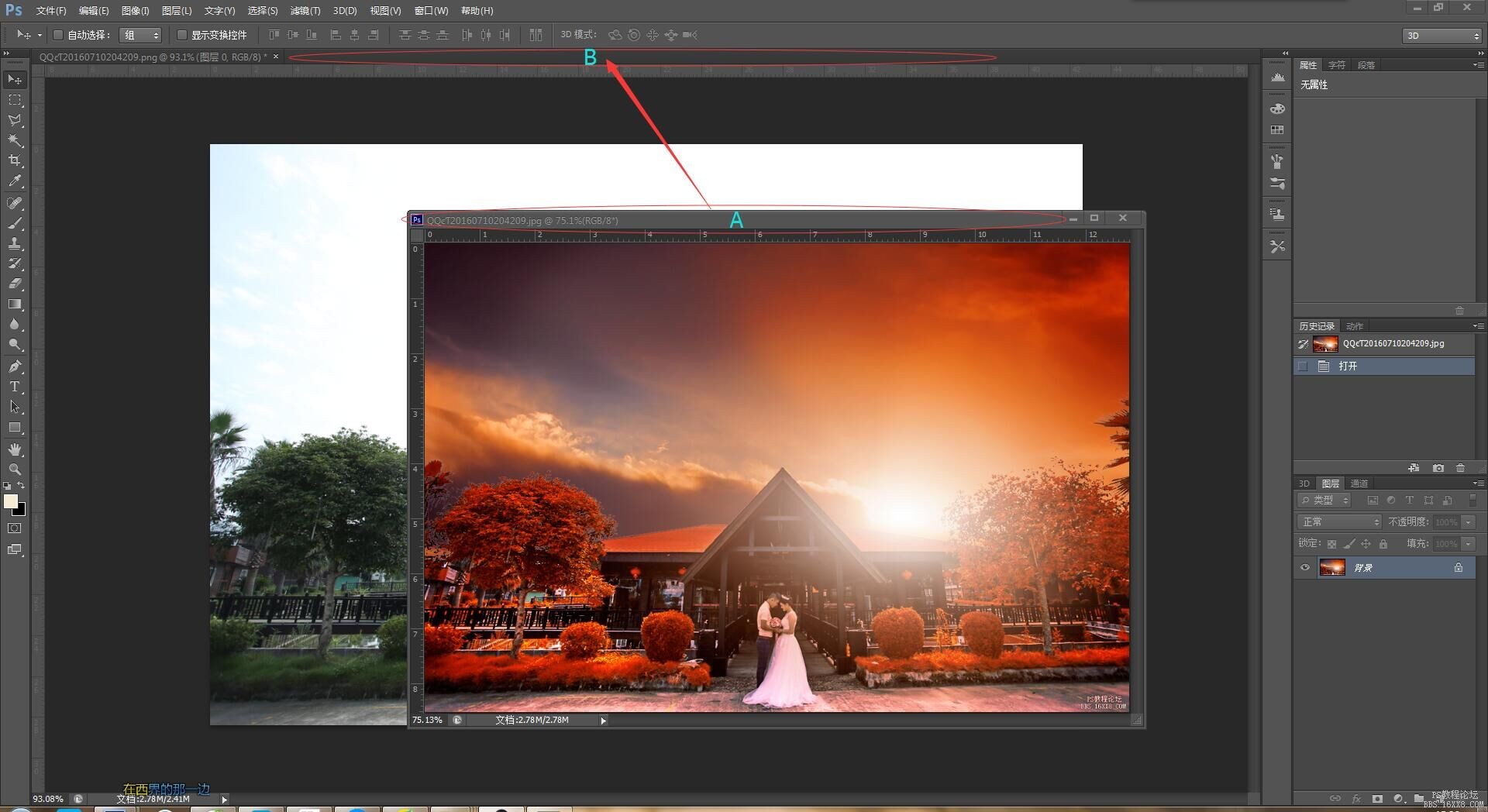Open the 滤镜(T) menu
The width and height of the screenshot is (1488, 812).
305,11
